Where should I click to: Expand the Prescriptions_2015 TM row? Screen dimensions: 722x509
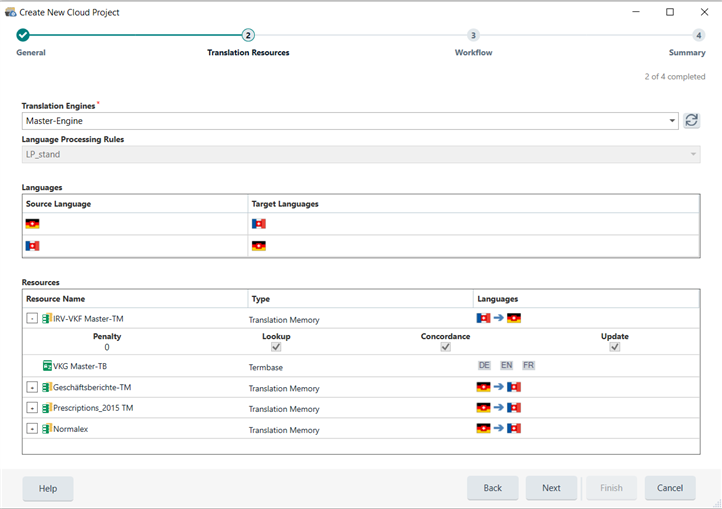32,408
